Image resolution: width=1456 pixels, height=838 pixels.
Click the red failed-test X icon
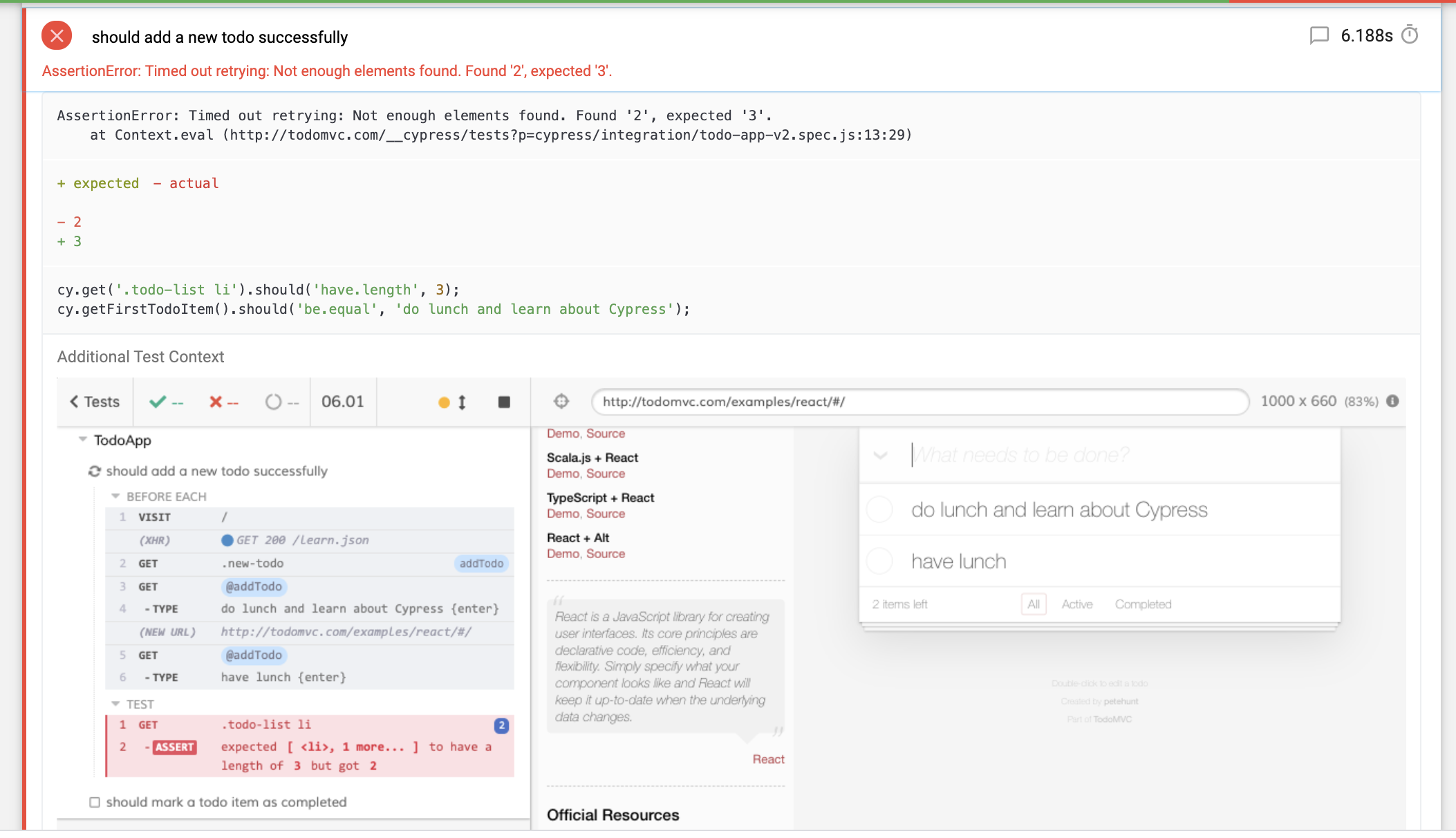click(x=57, y=36)
